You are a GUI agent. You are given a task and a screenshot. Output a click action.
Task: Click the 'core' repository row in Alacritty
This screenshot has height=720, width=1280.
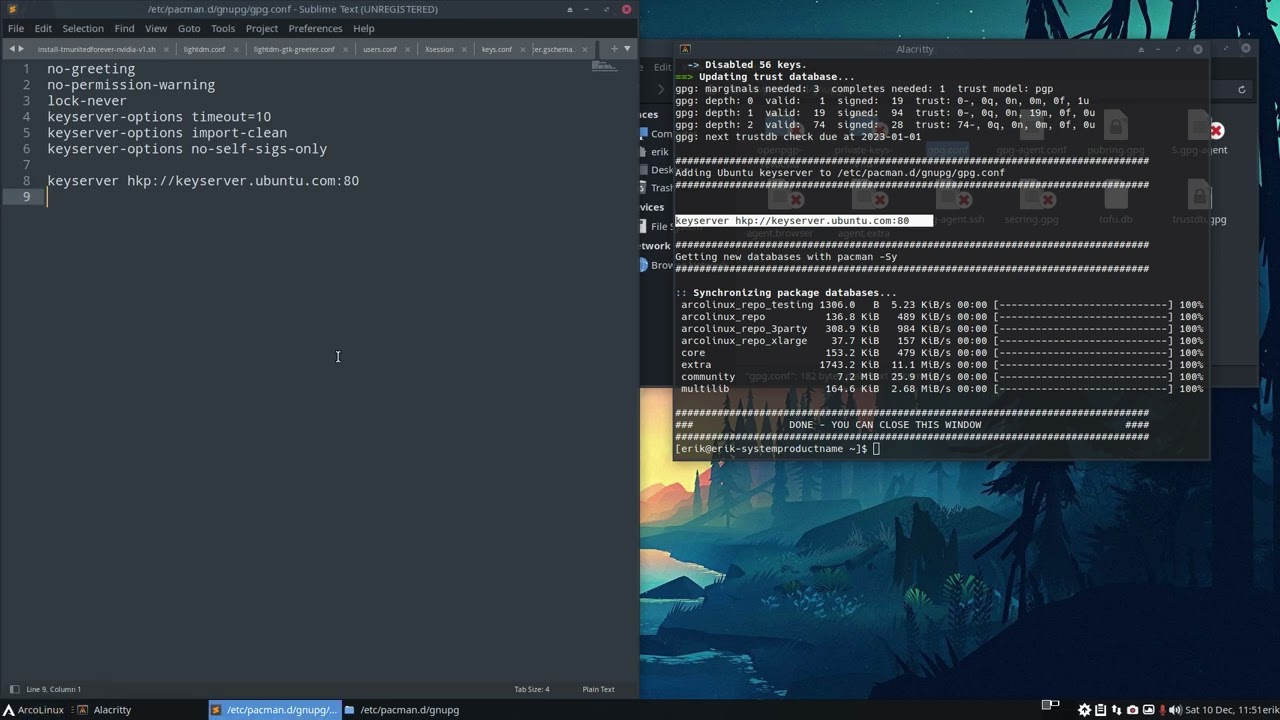(941, 353)
